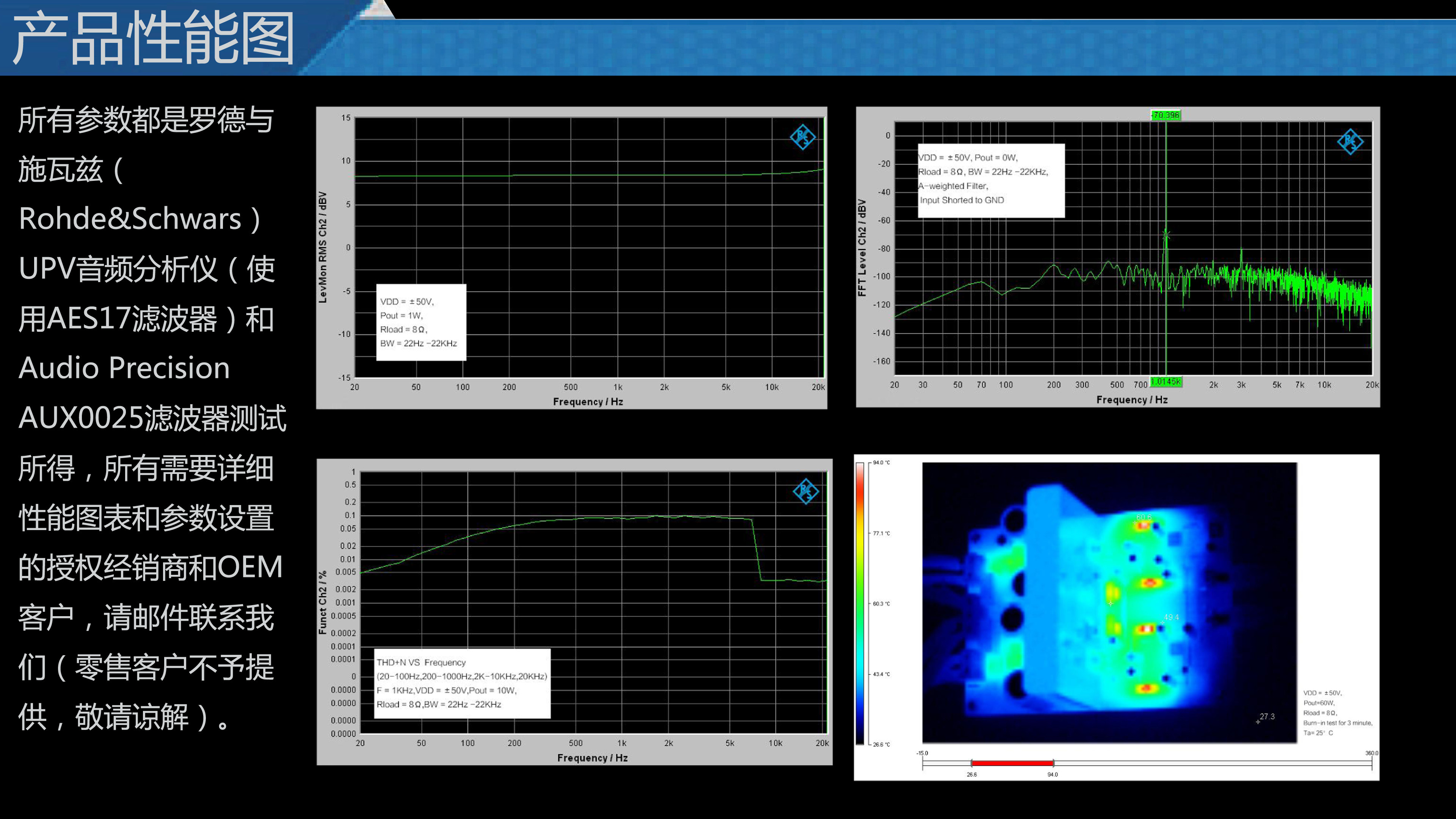
Task: Click the thermal camera image
Action: [1109, 602]
